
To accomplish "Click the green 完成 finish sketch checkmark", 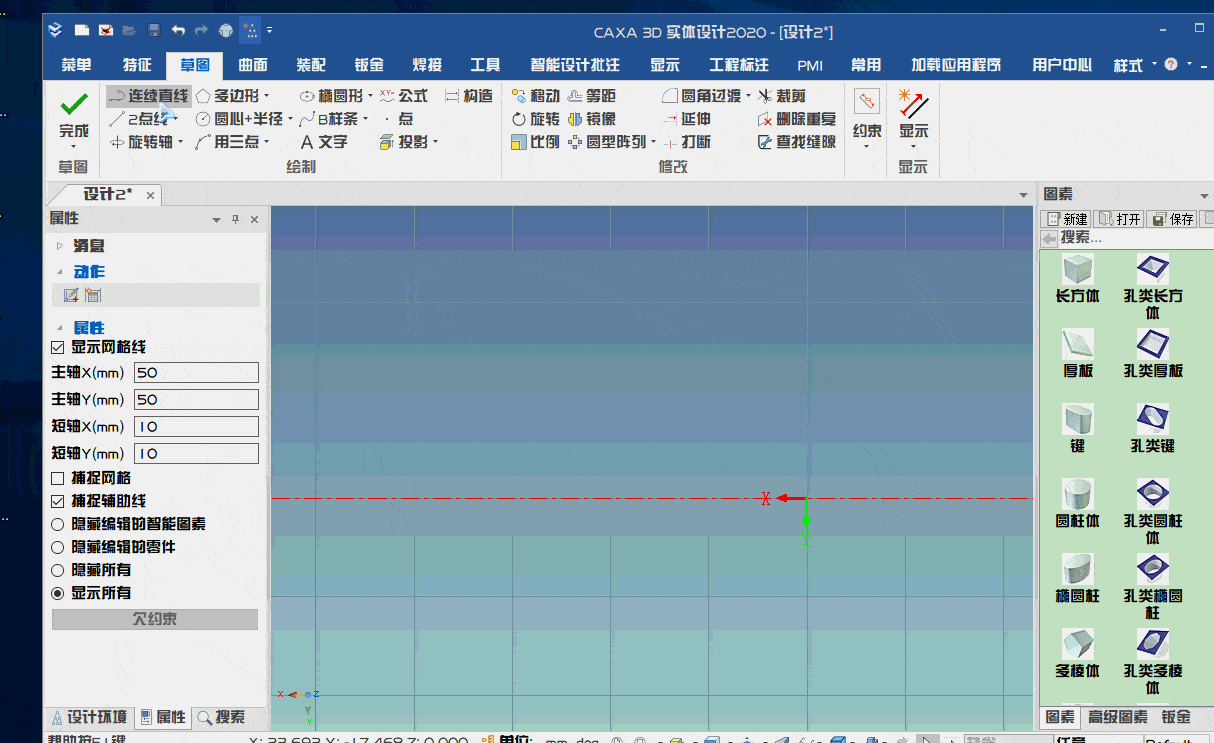I will coord(72,105).
